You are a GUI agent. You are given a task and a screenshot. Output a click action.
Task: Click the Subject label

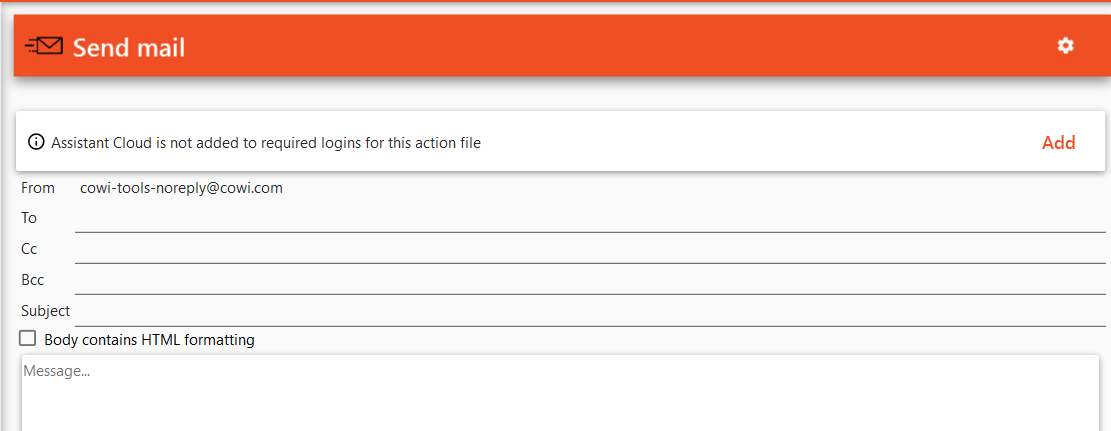pos(45,311)
